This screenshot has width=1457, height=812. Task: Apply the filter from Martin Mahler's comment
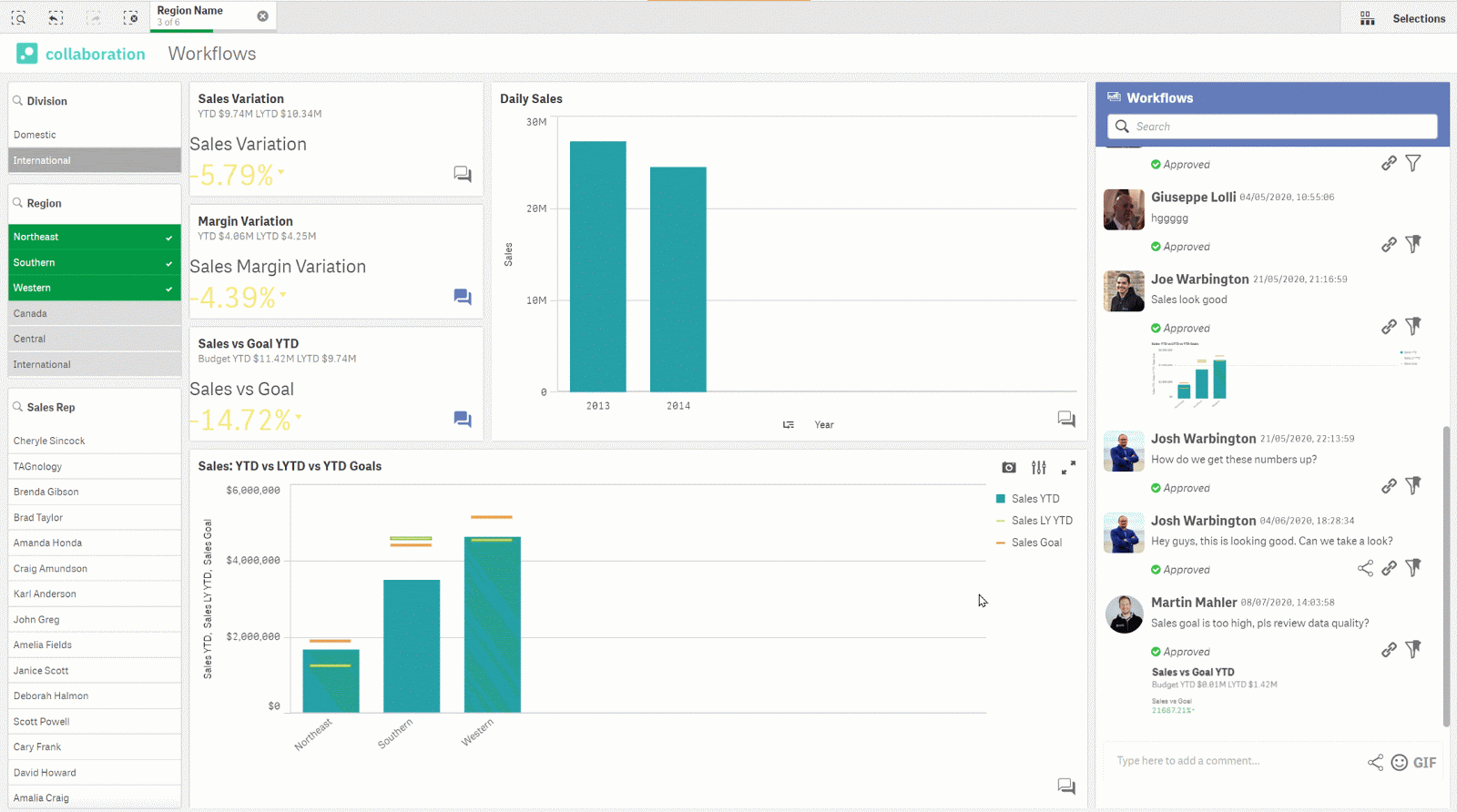pyautogui.click(x=1413, y=649)
